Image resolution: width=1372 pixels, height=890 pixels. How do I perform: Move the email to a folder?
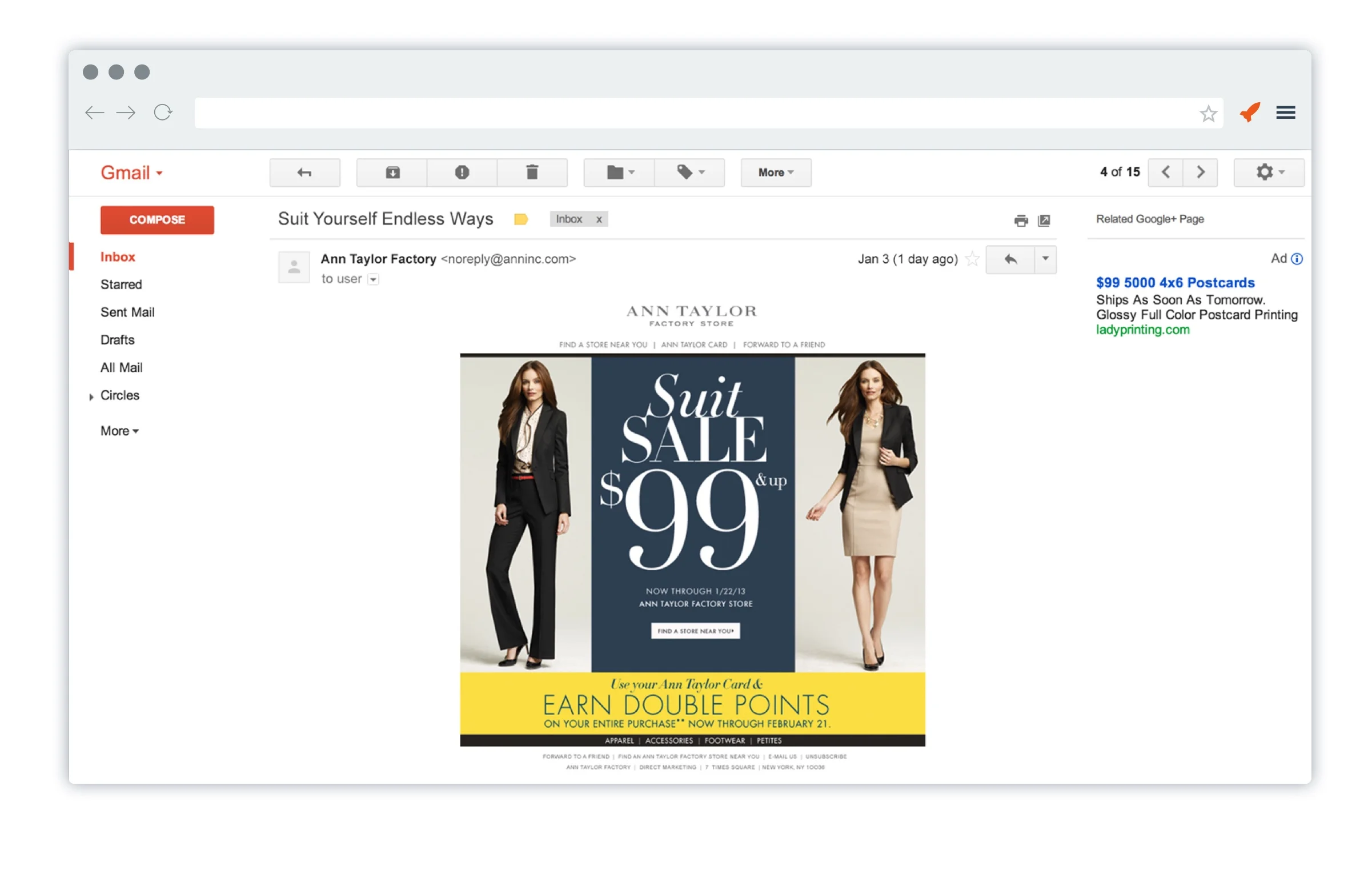[617, 173]
